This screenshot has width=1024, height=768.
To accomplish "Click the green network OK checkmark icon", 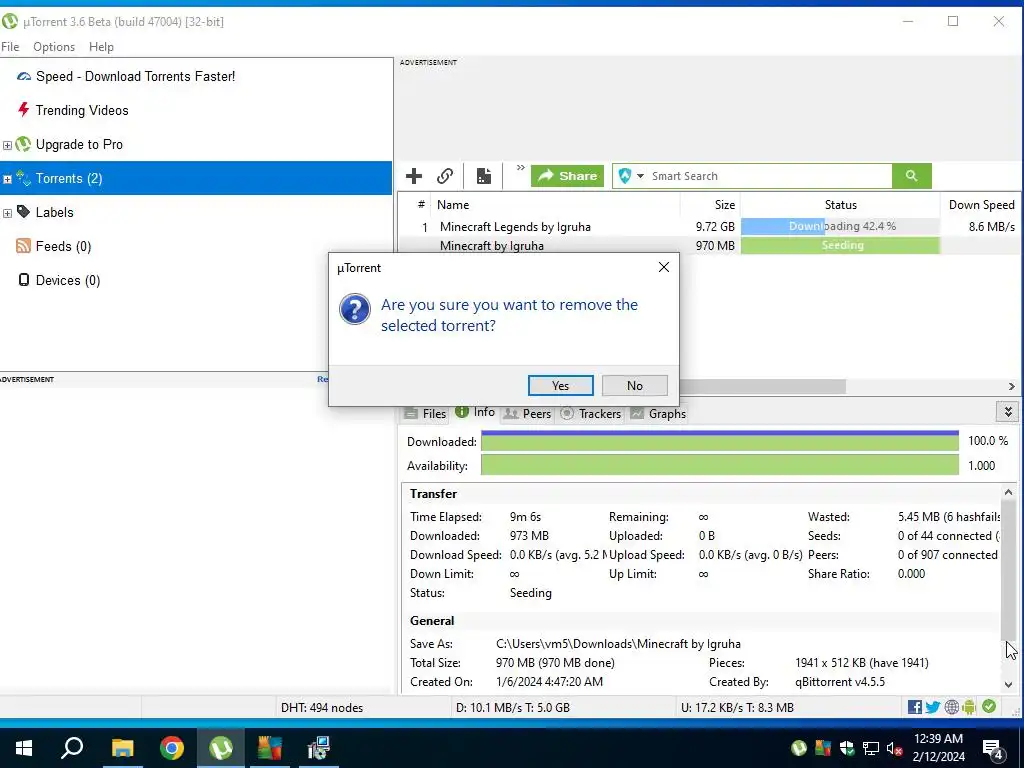I will (x=989, y=707).
